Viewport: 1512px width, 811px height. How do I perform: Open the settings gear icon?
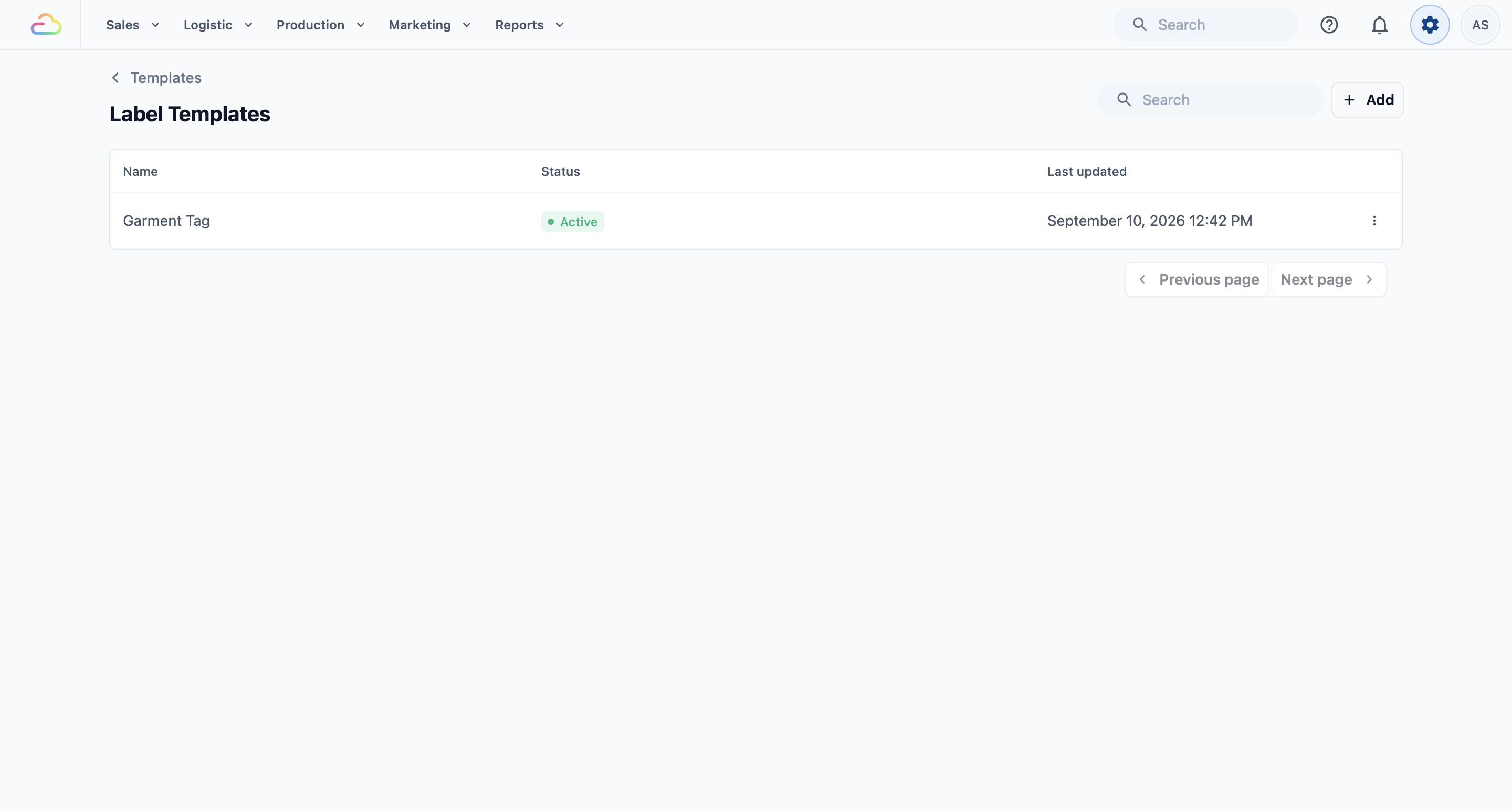click(x=1430, y=25)
